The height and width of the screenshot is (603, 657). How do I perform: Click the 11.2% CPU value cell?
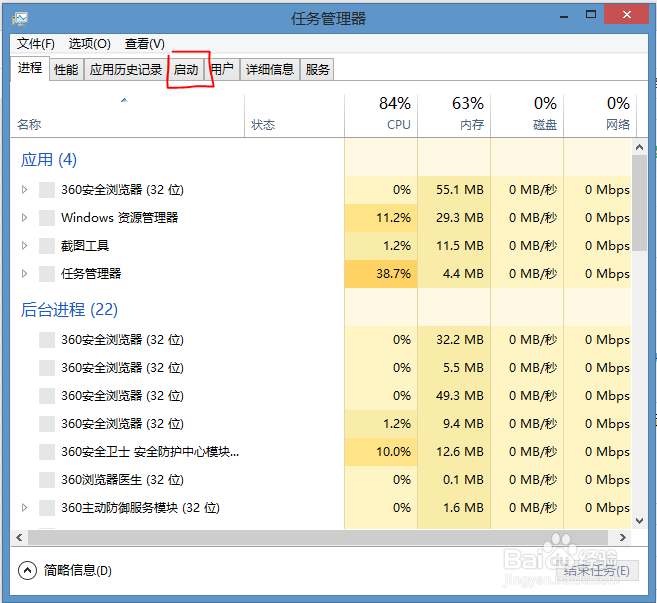pyautogui.click(x=381, y=218)
